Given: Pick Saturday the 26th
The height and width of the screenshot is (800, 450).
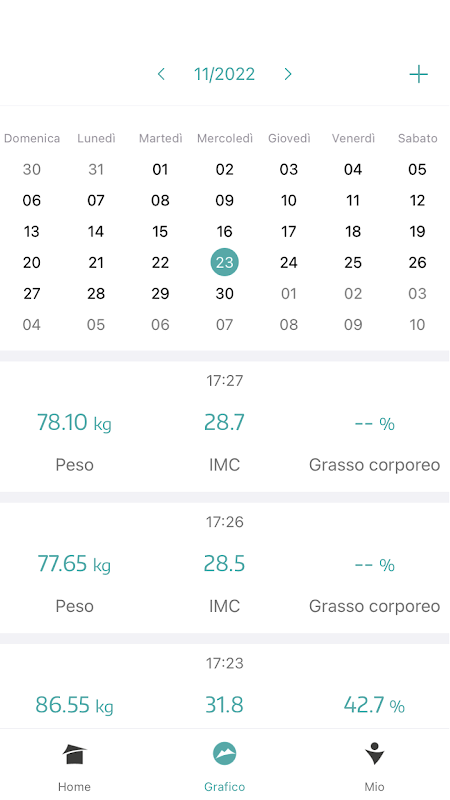Looking at the screenshot, I should click(417, 262).
